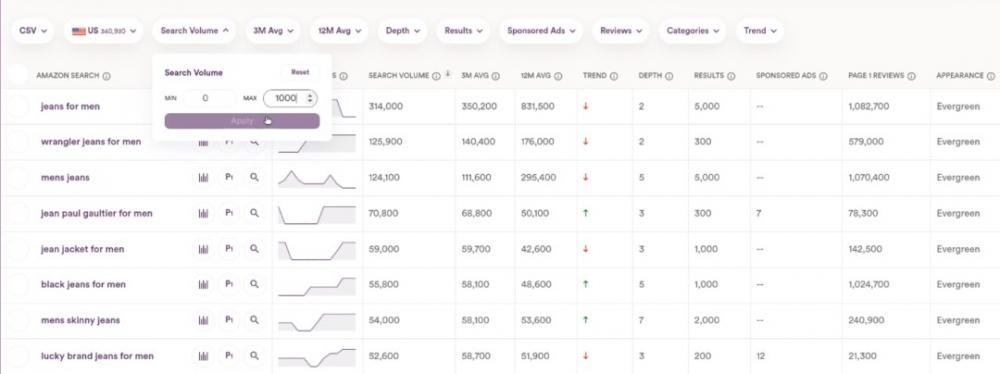Apply the search volume filter

(242, 121)
